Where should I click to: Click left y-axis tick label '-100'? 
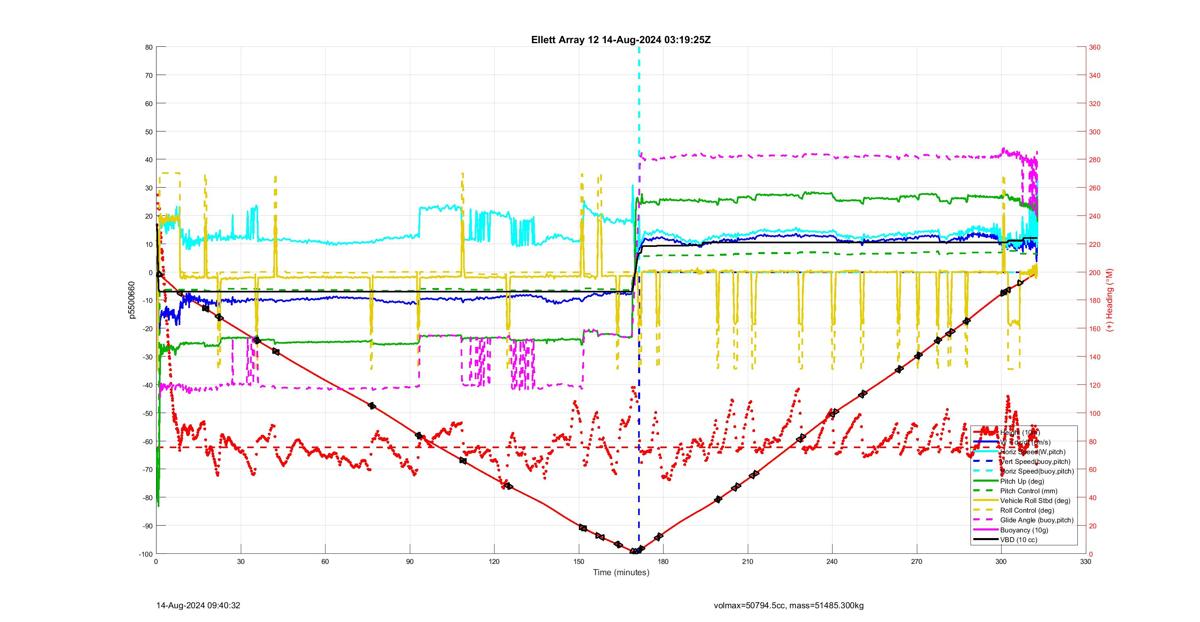point(145,554)
